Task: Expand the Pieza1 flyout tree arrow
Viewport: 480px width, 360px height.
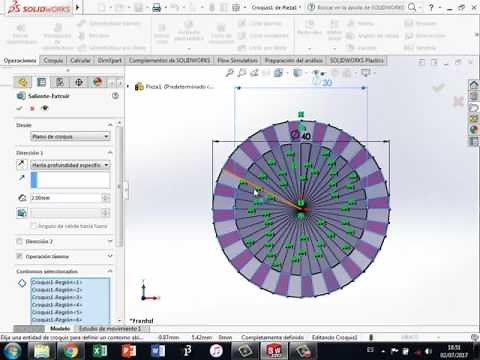Action: pos(128,87)
